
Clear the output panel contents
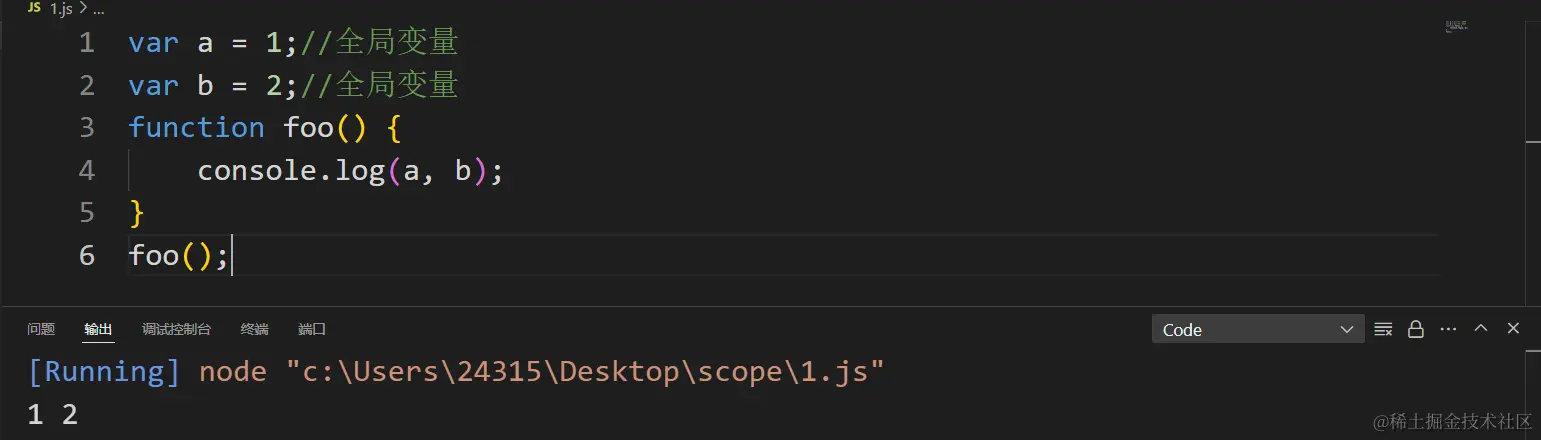[1384, 329]
